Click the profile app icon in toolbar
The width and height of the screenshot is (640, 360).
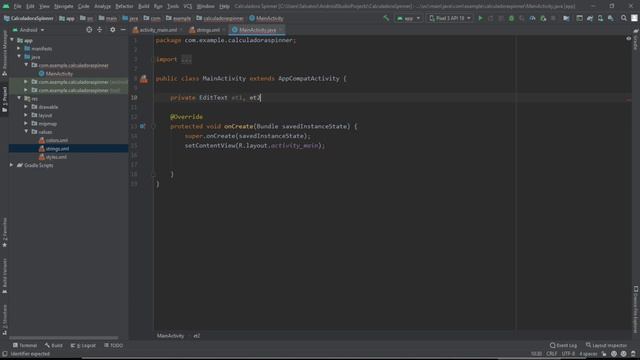tap(532, 18)
